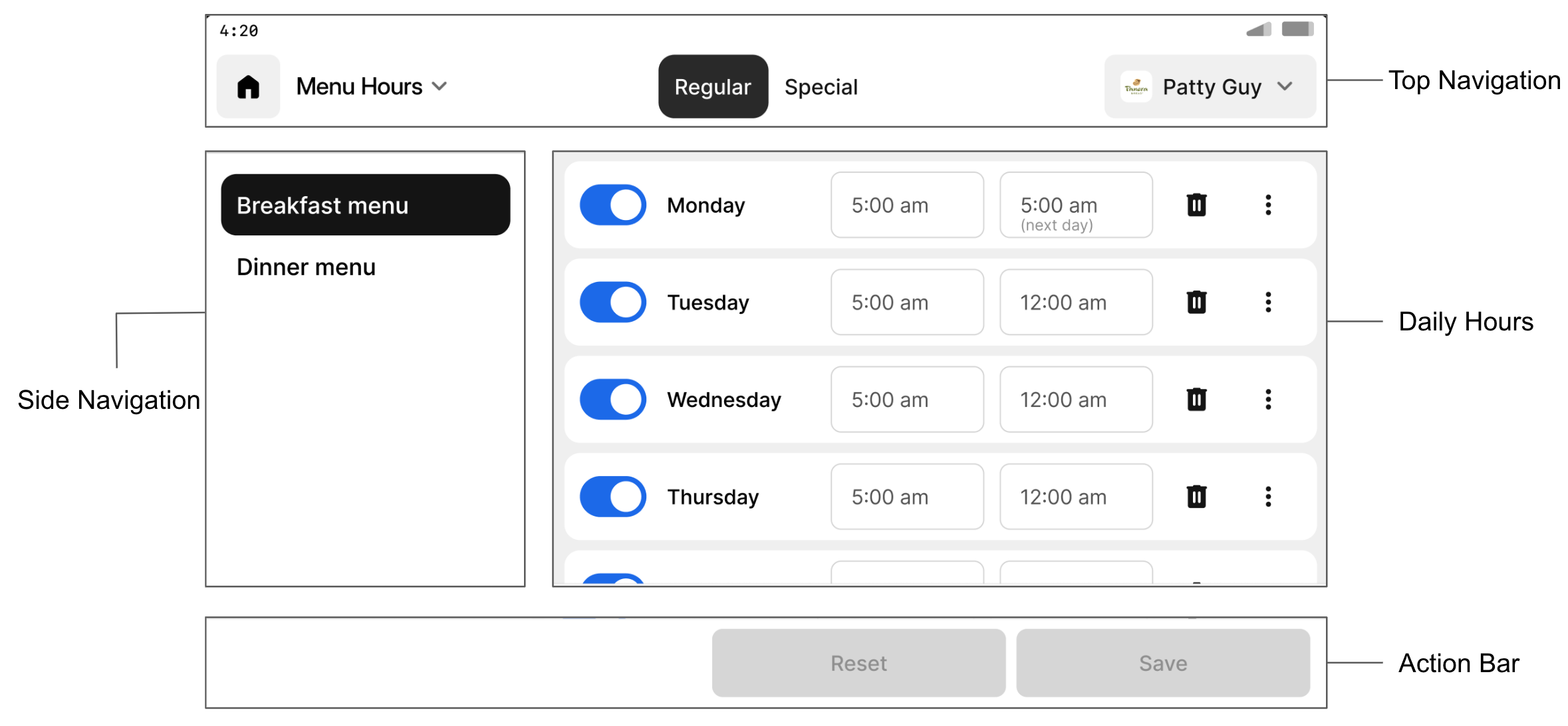Image resolution: width=1568 pixels, height=726 pixels.
Task: Select the Regular tab
Action: coord(713,86)
